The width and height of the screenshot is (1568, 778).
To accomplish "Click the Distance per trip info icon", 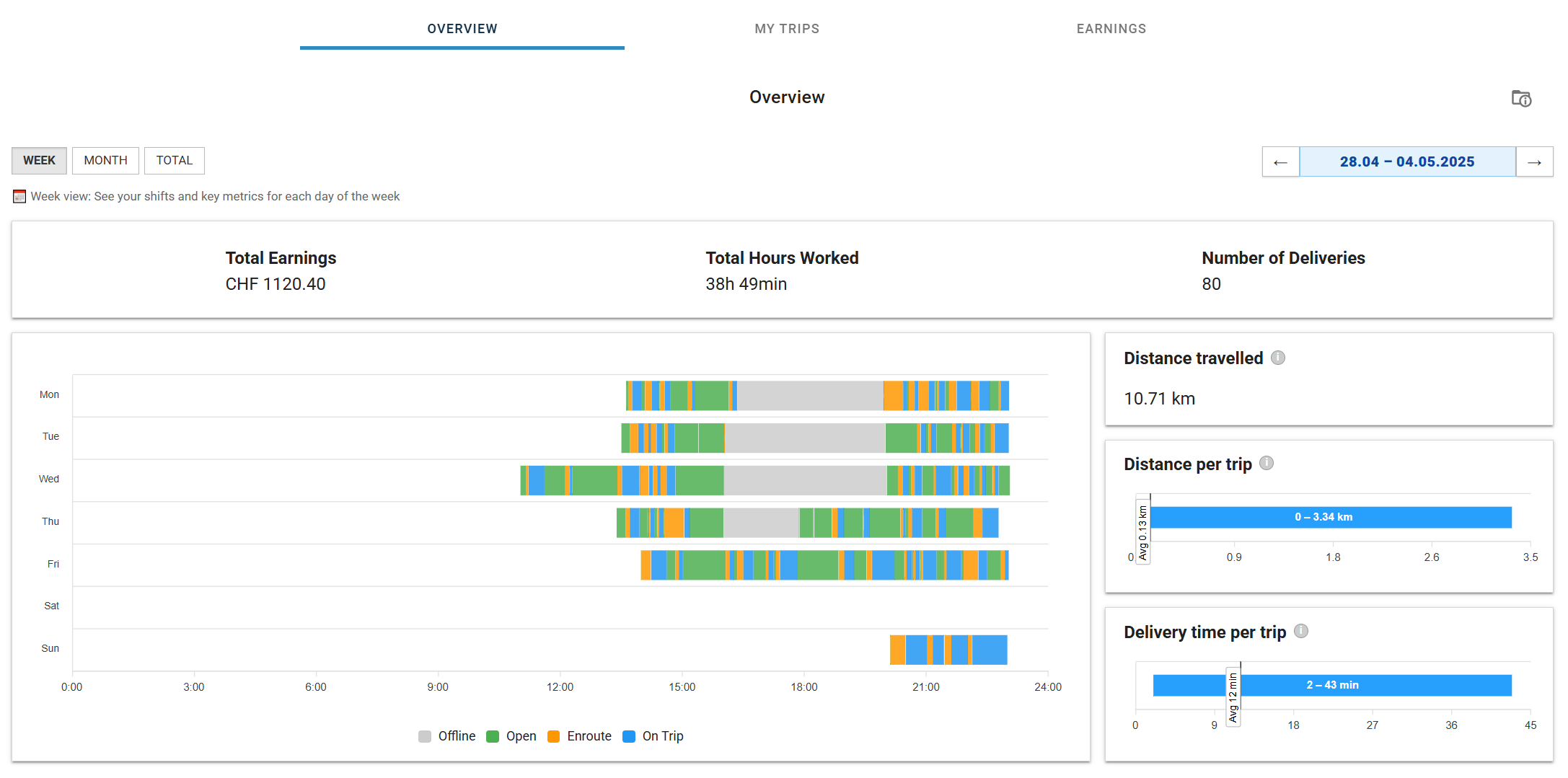I will click(1267, 463).
